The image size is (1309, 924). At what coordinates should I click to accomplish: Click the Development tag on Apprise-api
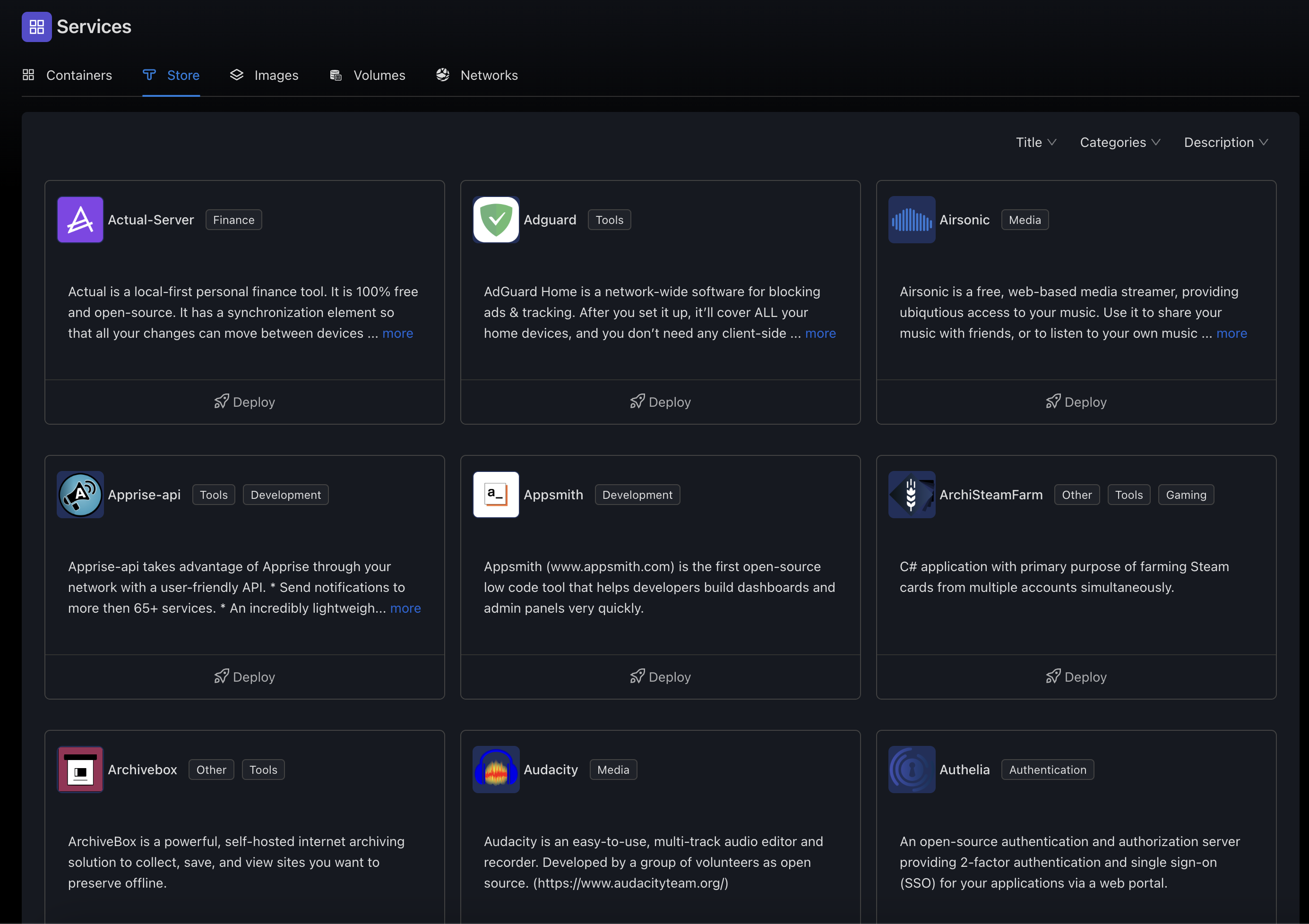click(x=285, y=495)
